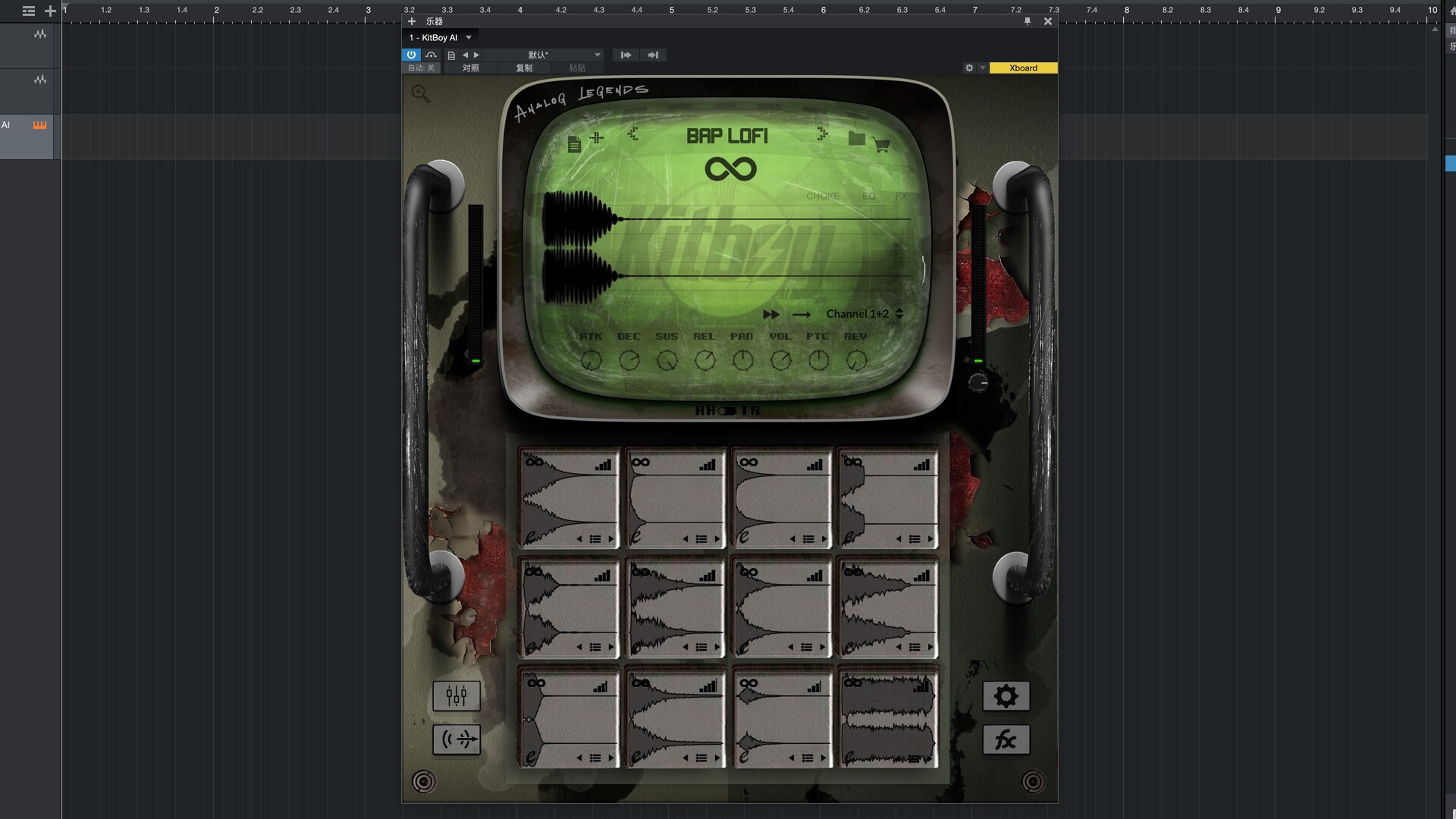
Task: Go to previous kit with left chevron
Action: (x=632, y=134)
